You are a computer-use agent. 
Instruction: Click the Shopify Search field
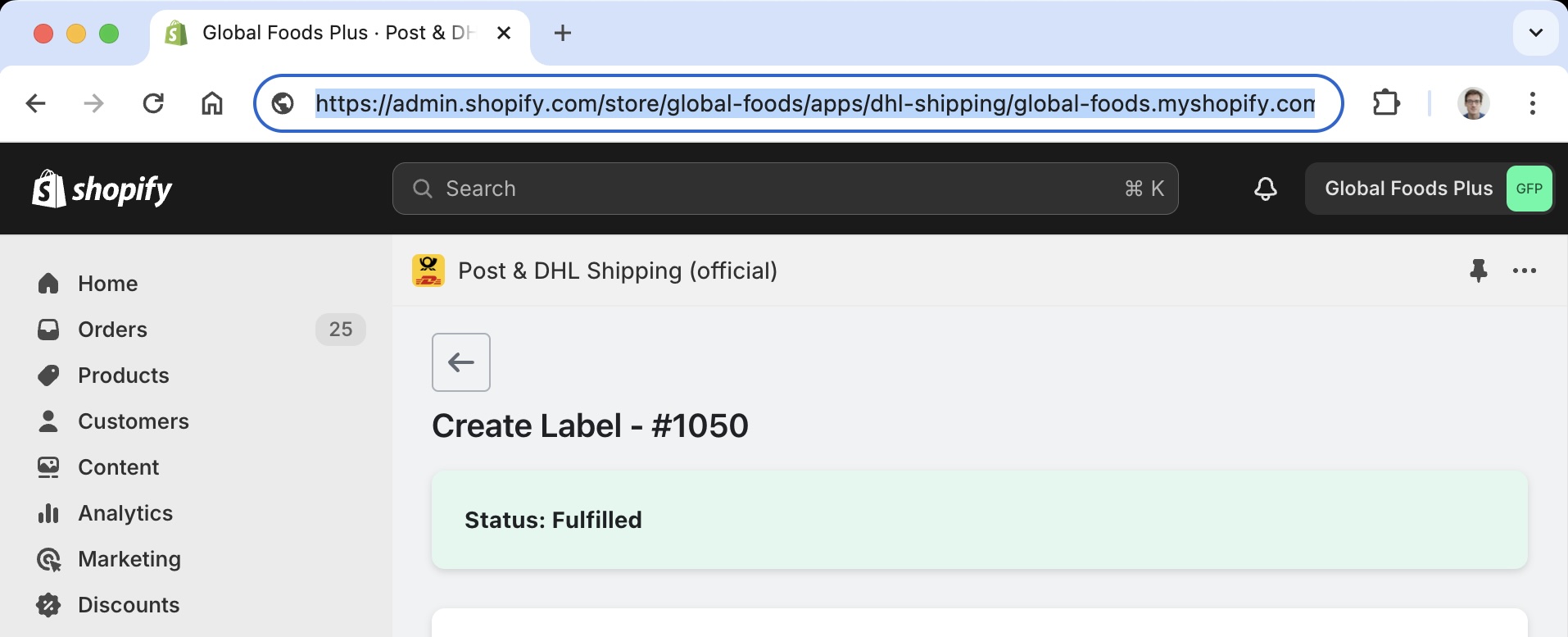pos(784,189)
